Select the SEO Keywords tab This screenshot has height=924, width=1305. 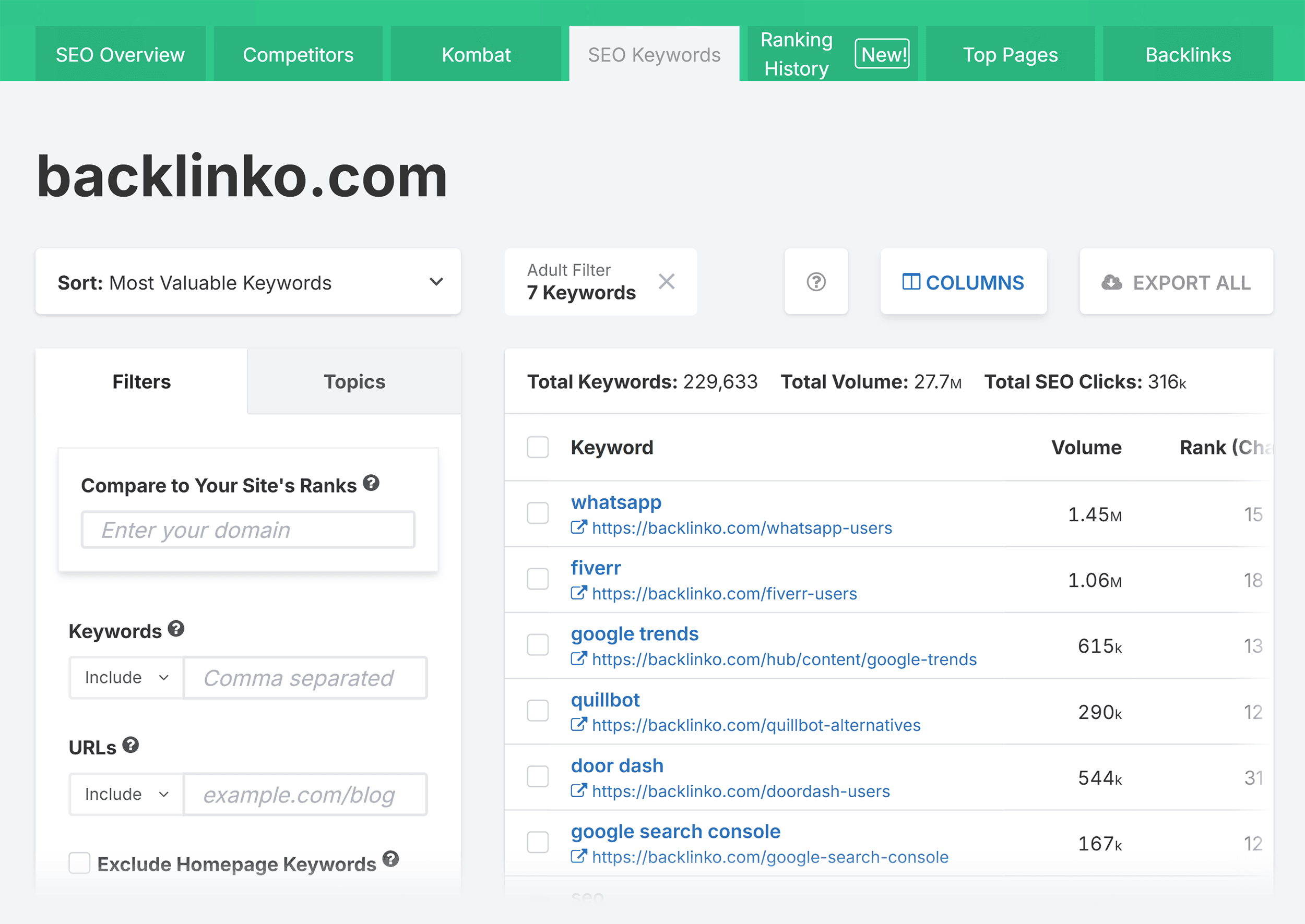(x=654, y=54)
